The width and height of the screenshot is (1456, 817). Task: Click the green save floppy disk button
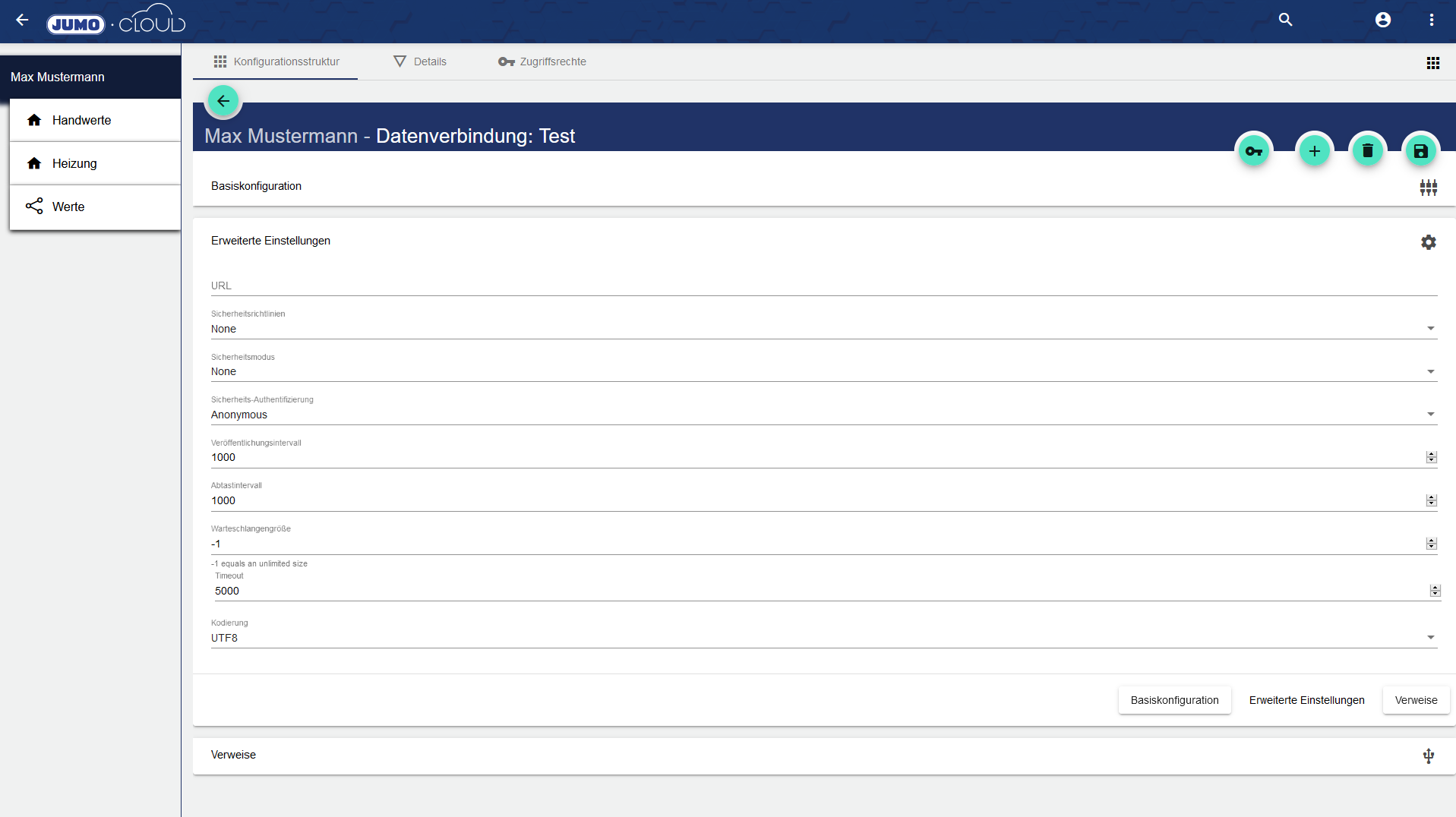click(x=1420, y=151)
